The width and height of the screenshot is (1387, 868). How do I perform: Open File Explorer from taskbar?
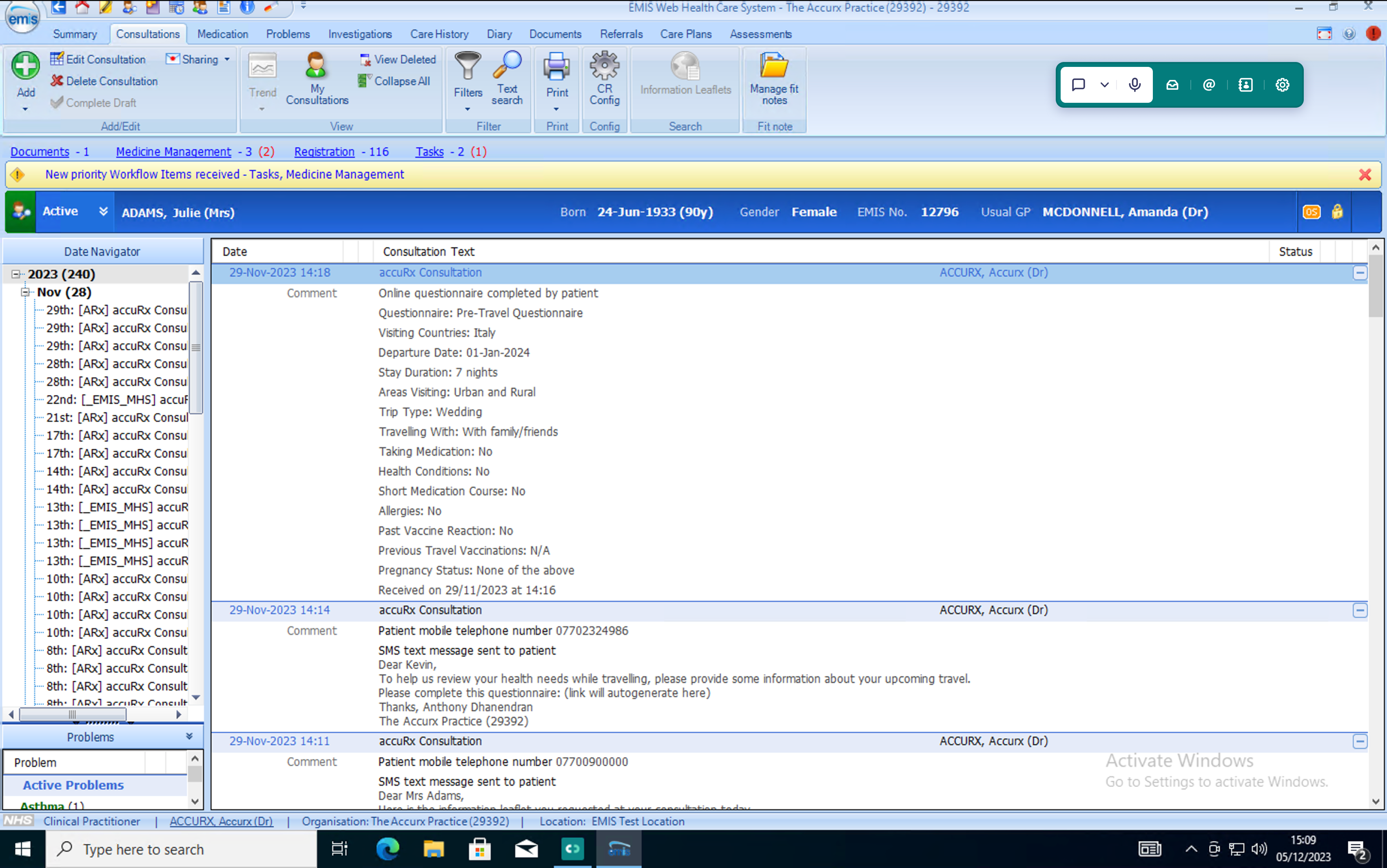click(433, 848)
